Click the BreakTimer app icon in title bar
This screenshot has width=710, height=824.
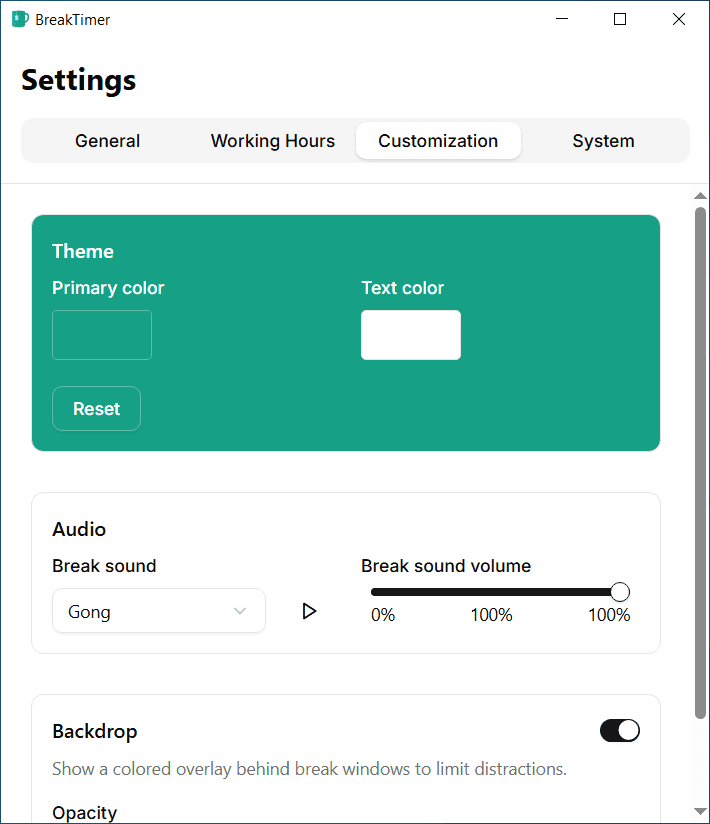tap(20, 19)
